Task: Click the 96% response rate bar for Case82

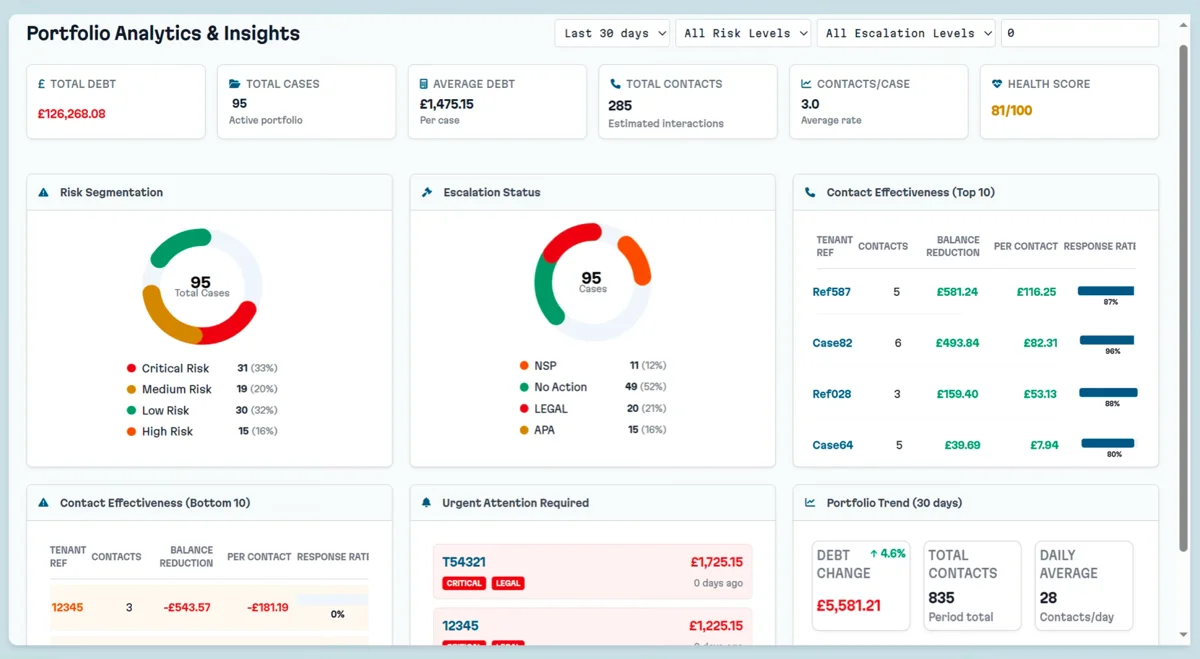Action: tap(1108, 340)
